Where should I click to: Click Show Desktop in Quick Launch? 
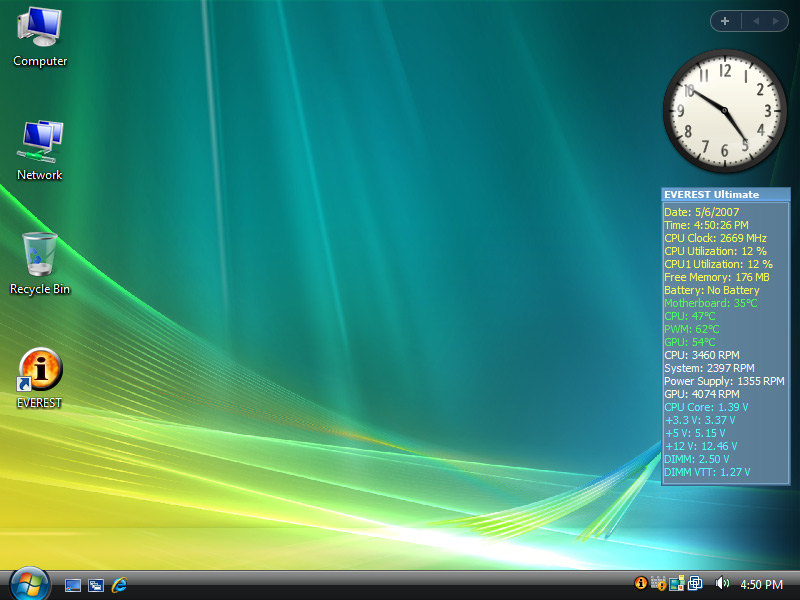coord(73,585)
